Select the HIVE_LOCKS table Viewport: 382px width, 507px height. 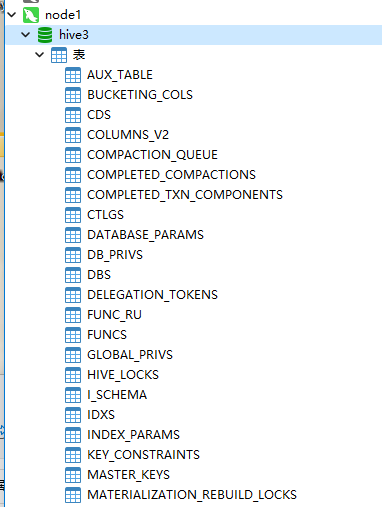tap(123, 375)
